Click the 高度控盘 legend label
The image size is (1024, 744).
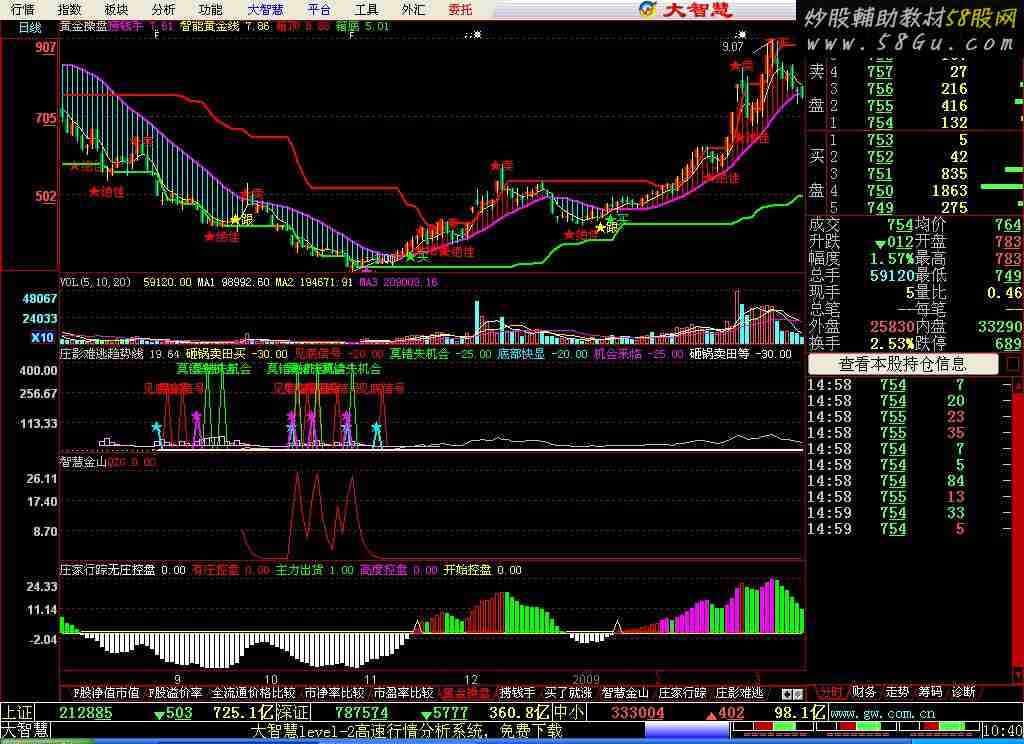(383, 570)
